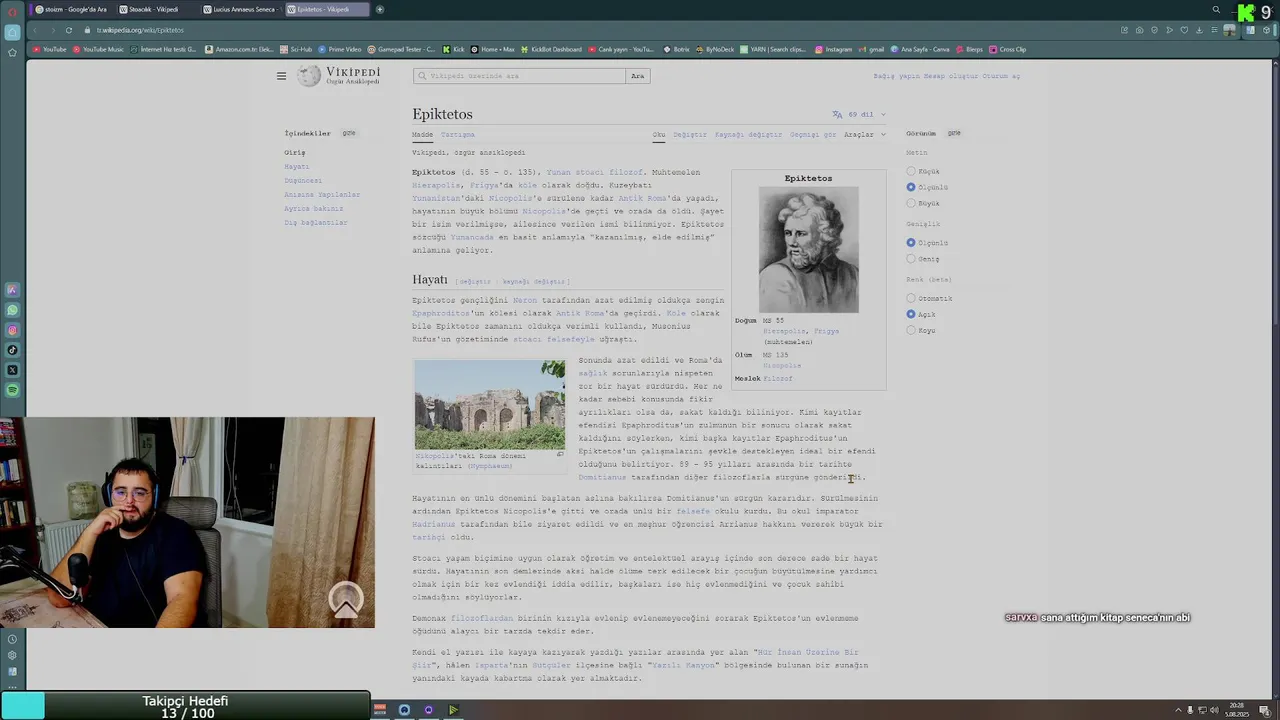Open the Epaphroditos link
1280x720 pixels.
(441, 313)
